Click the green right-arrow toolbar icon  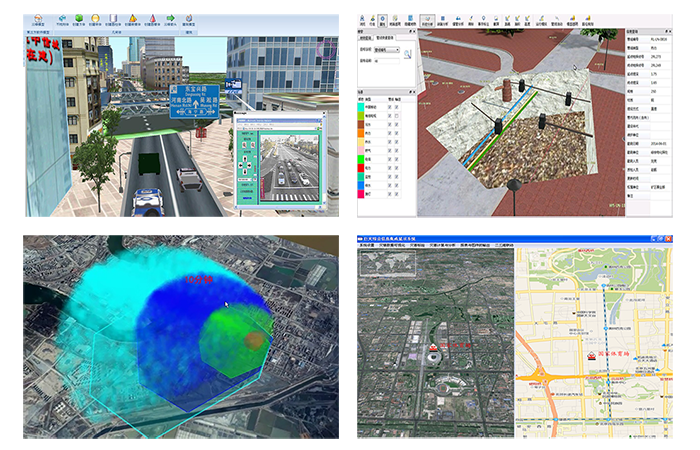click(x=170, y=17)
